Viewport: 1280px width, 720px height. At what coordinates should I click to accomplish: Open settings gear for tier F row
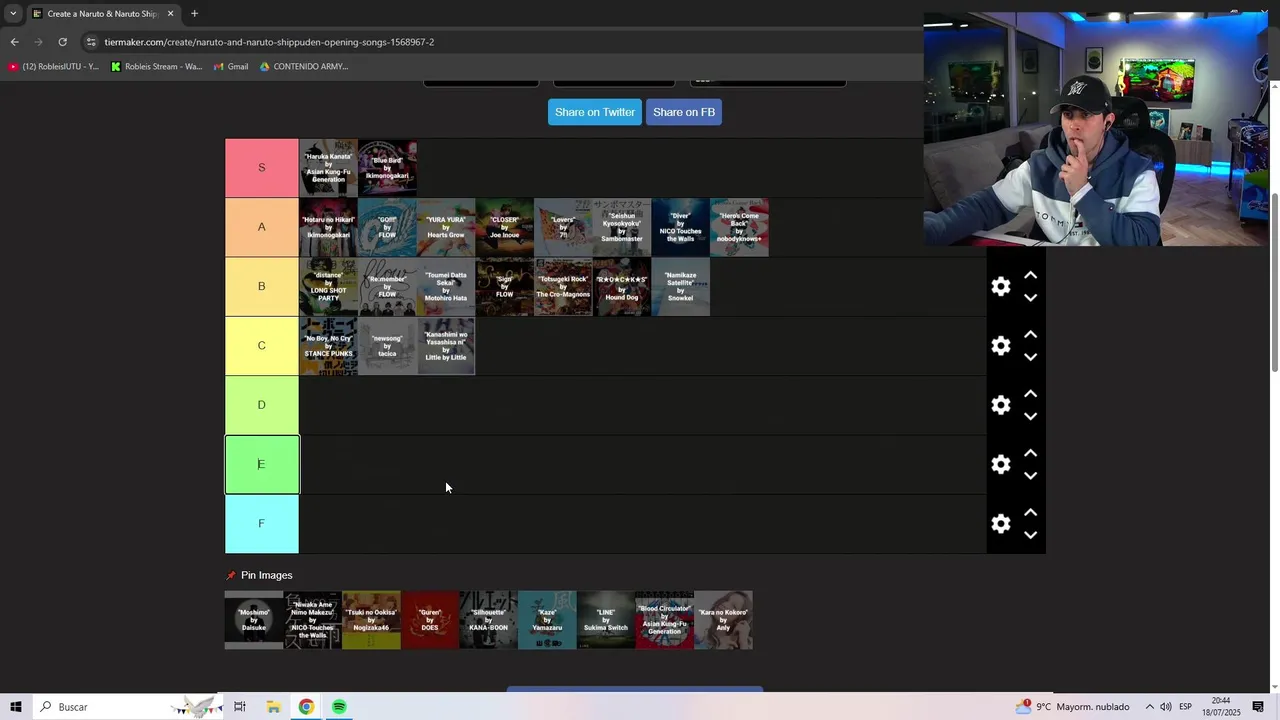pos(1001,524)
